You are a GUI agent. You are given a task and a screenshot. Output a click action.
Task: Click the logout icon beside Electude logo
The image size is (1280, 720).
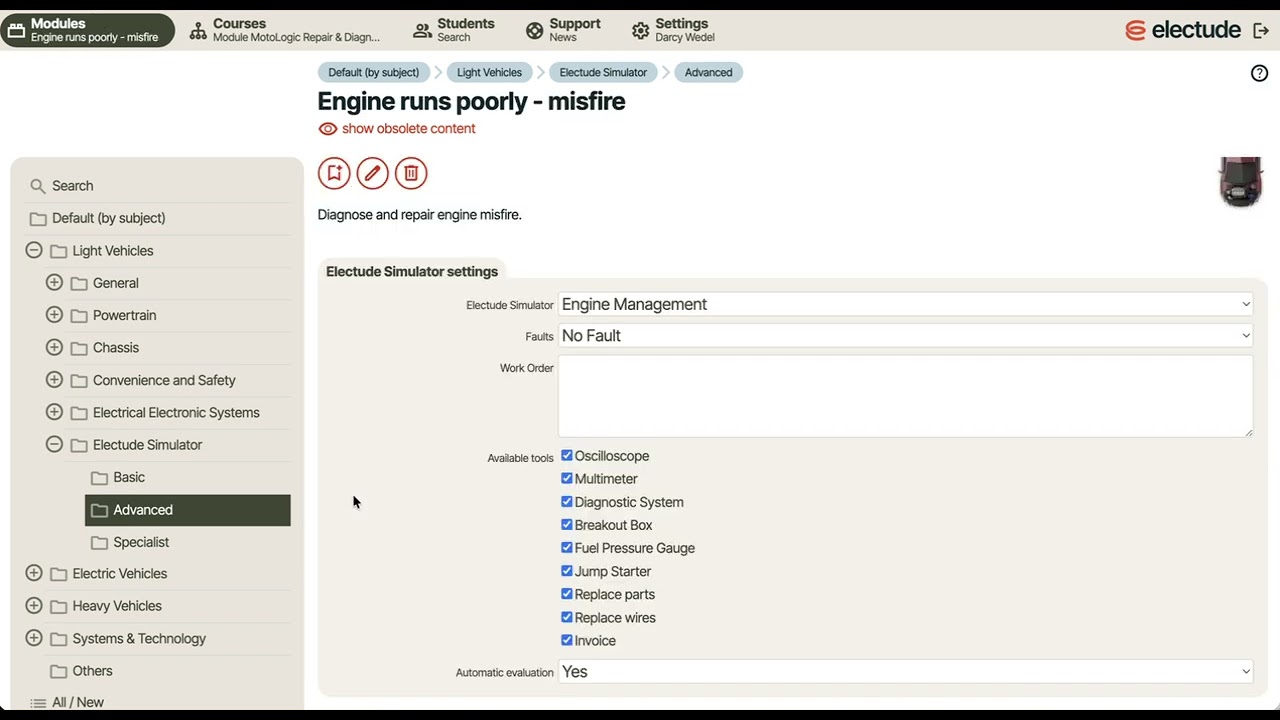coord(1261,30)
